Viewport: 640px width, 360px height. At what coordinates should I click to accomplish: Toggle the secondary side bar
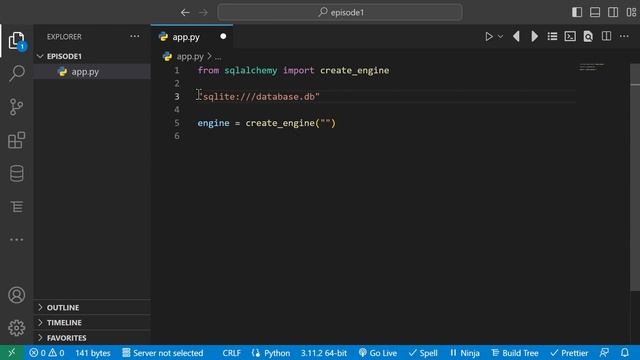(613, 12)
